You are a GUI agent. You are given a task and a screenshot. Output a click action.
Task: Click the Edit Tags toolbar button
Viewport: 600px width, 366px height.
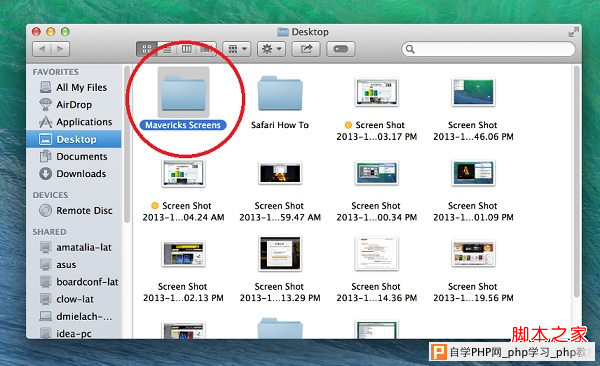pyautogui.click(x=341, y=49)
